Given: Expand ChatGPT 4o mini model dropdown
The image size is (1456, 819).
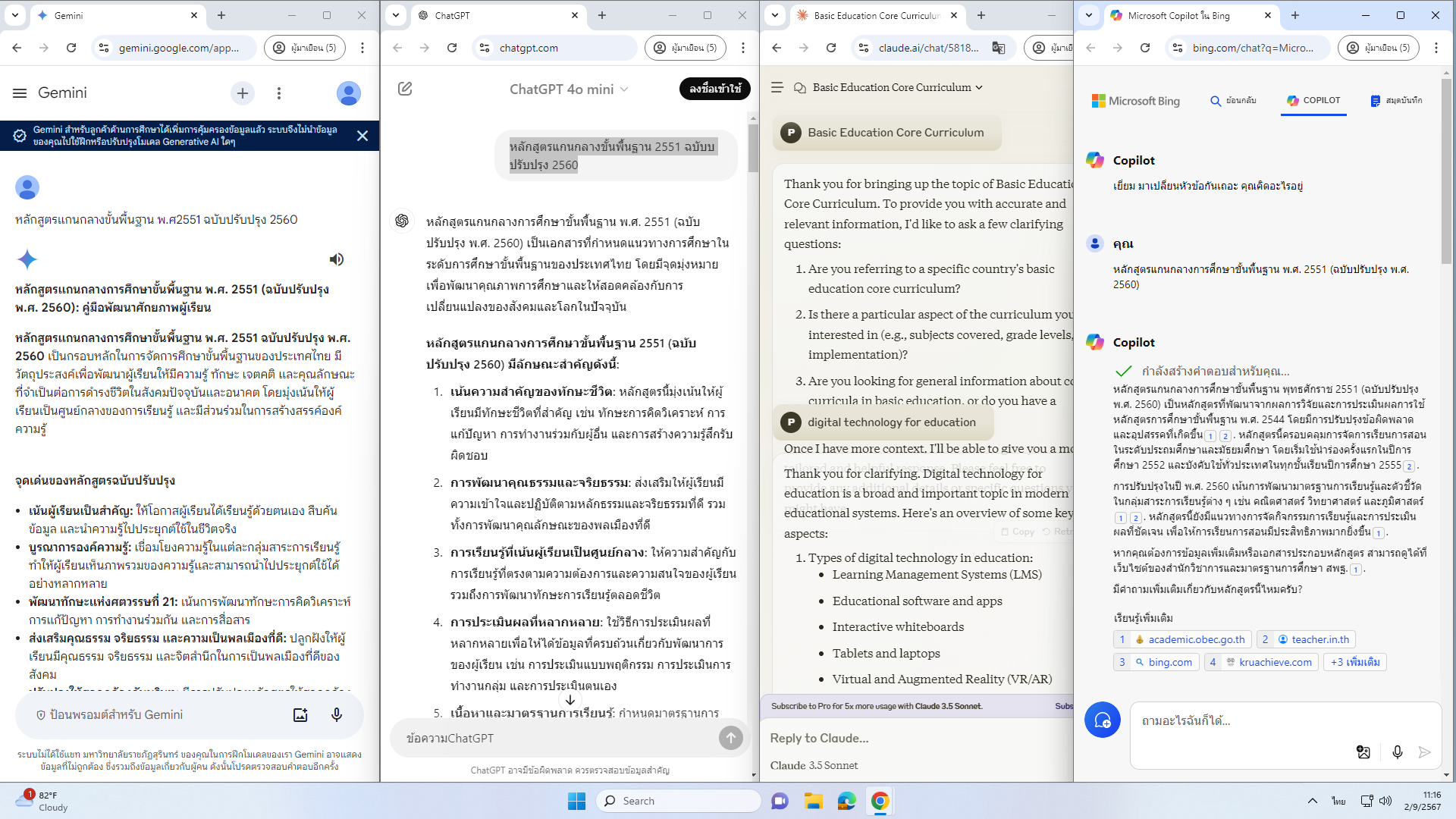Looking at the screenshot, I should (569, 89).
